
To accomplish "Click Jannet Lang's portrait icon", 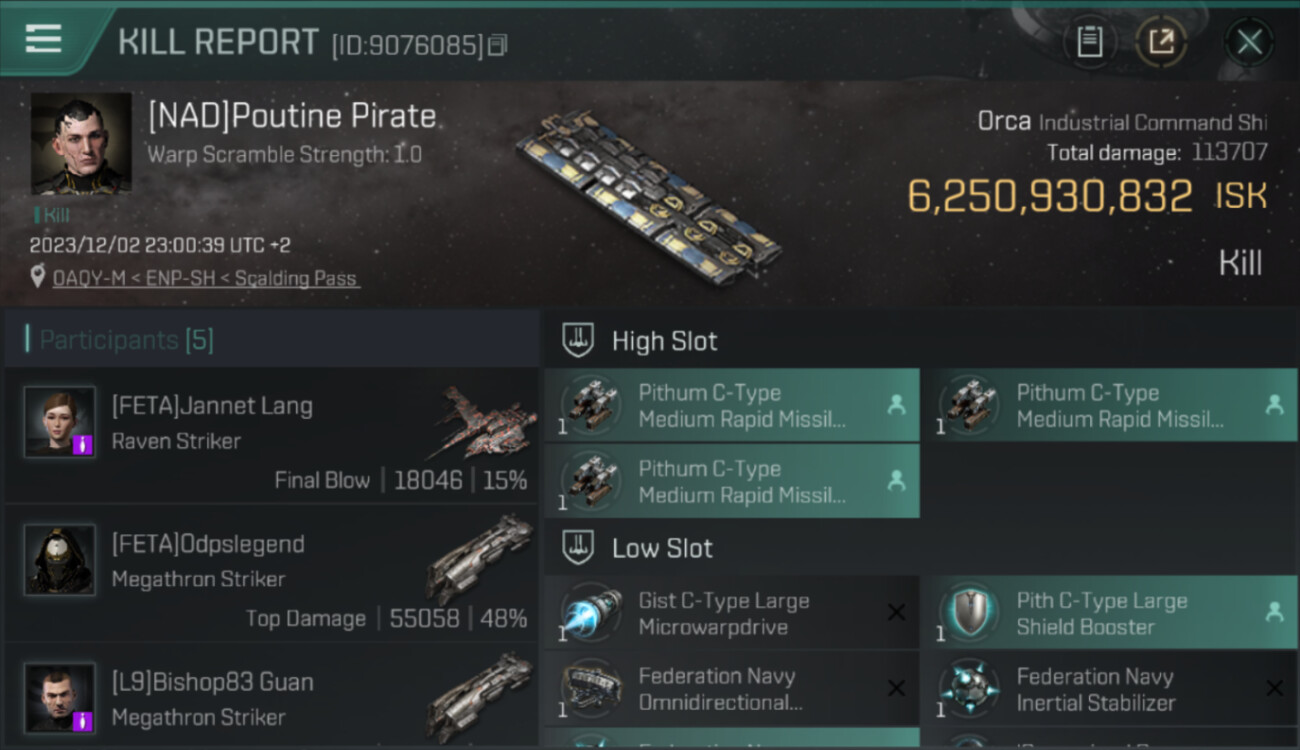I will [x=60, y=422].
